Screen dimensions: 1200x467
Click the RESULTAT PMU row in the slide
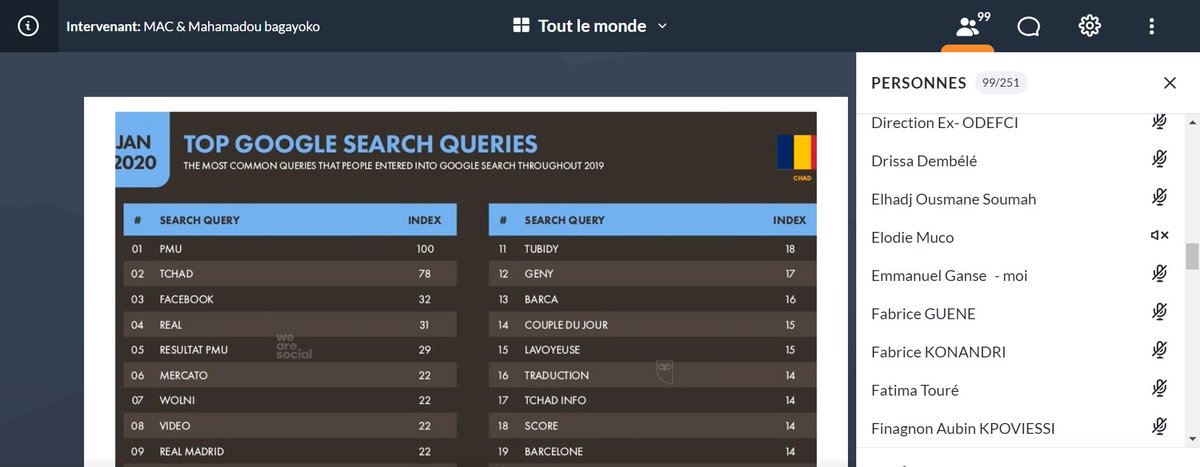tap(290, 349)
